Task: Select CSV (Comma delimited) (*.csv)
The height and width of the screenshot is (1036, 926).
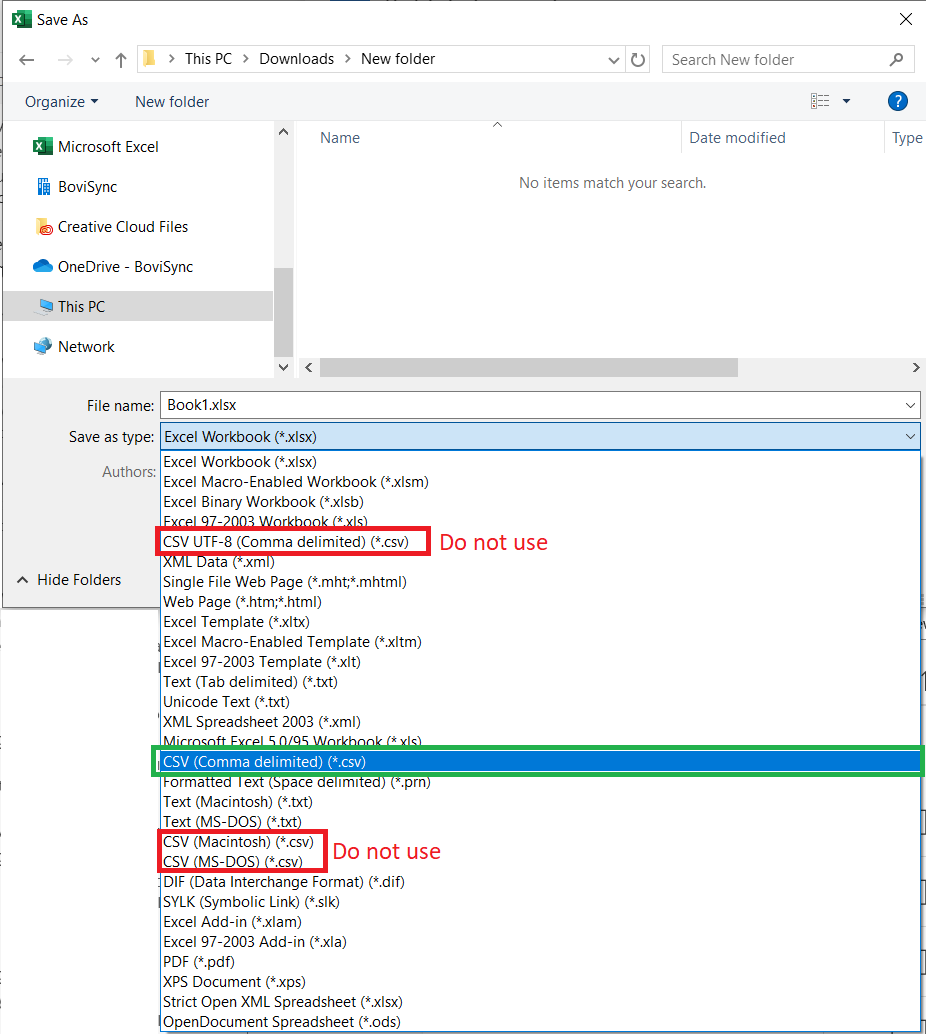Action: pos(541,762)
